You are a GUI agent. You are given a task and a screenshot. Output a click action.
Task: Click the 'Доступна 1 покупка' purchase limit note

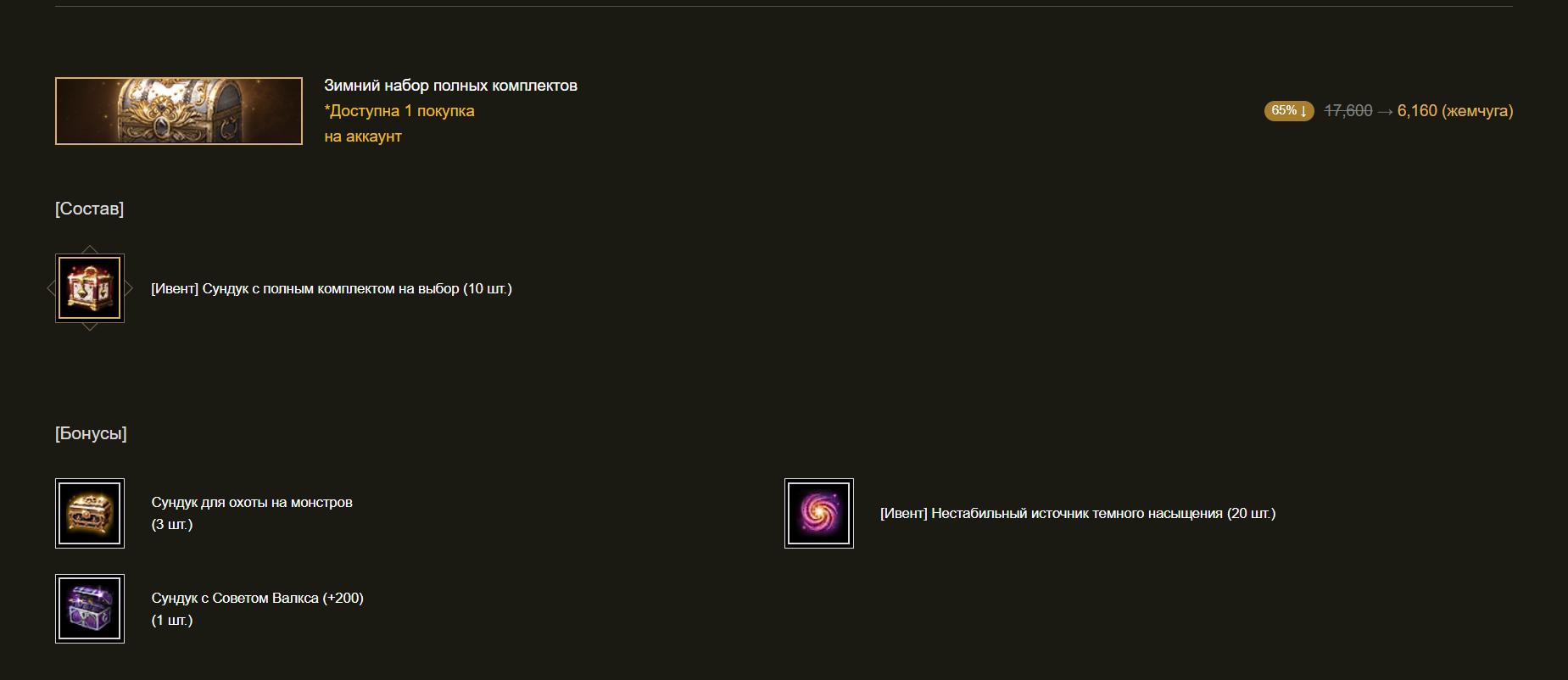[399, 111]
